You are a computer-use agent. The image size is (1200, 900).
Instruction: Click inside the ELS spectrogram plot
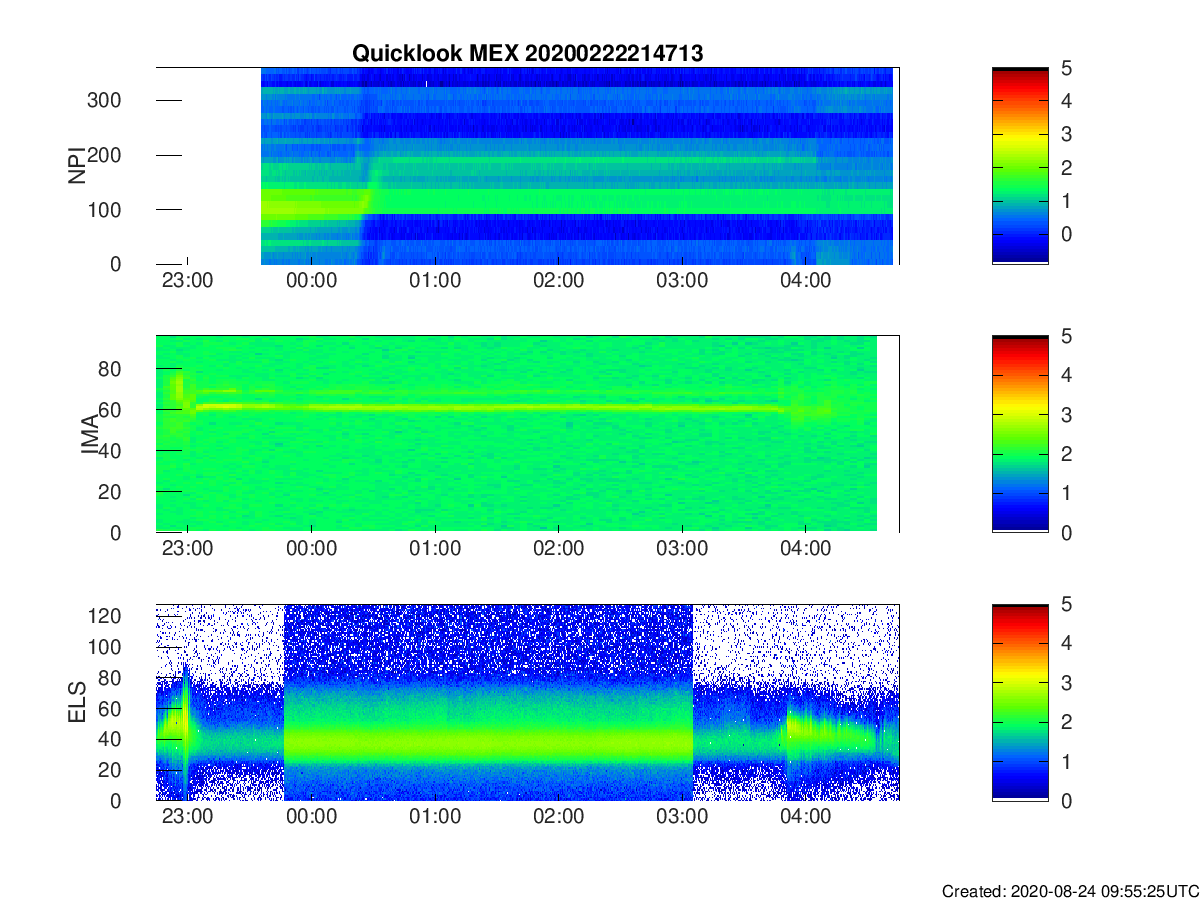tap(528, 702)
